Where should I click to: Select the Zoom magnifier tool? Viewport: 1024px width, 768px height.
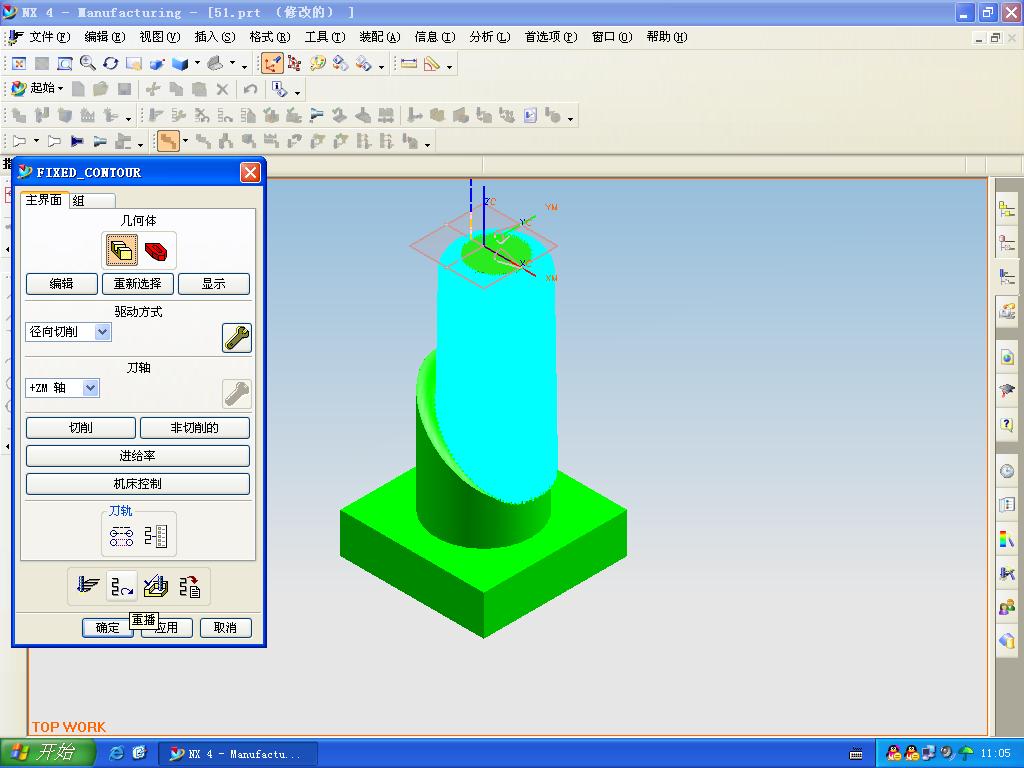88,63
